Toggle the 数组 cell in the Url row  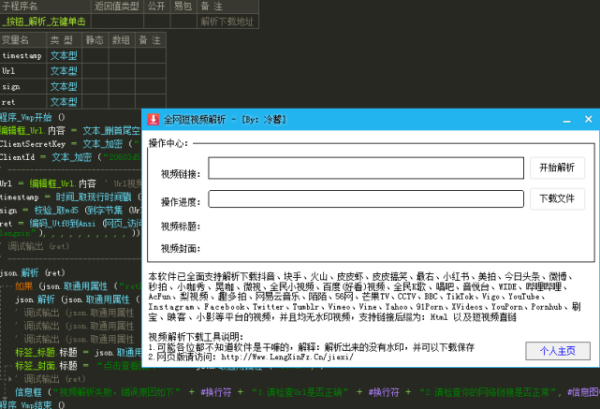tap(120, 72)
